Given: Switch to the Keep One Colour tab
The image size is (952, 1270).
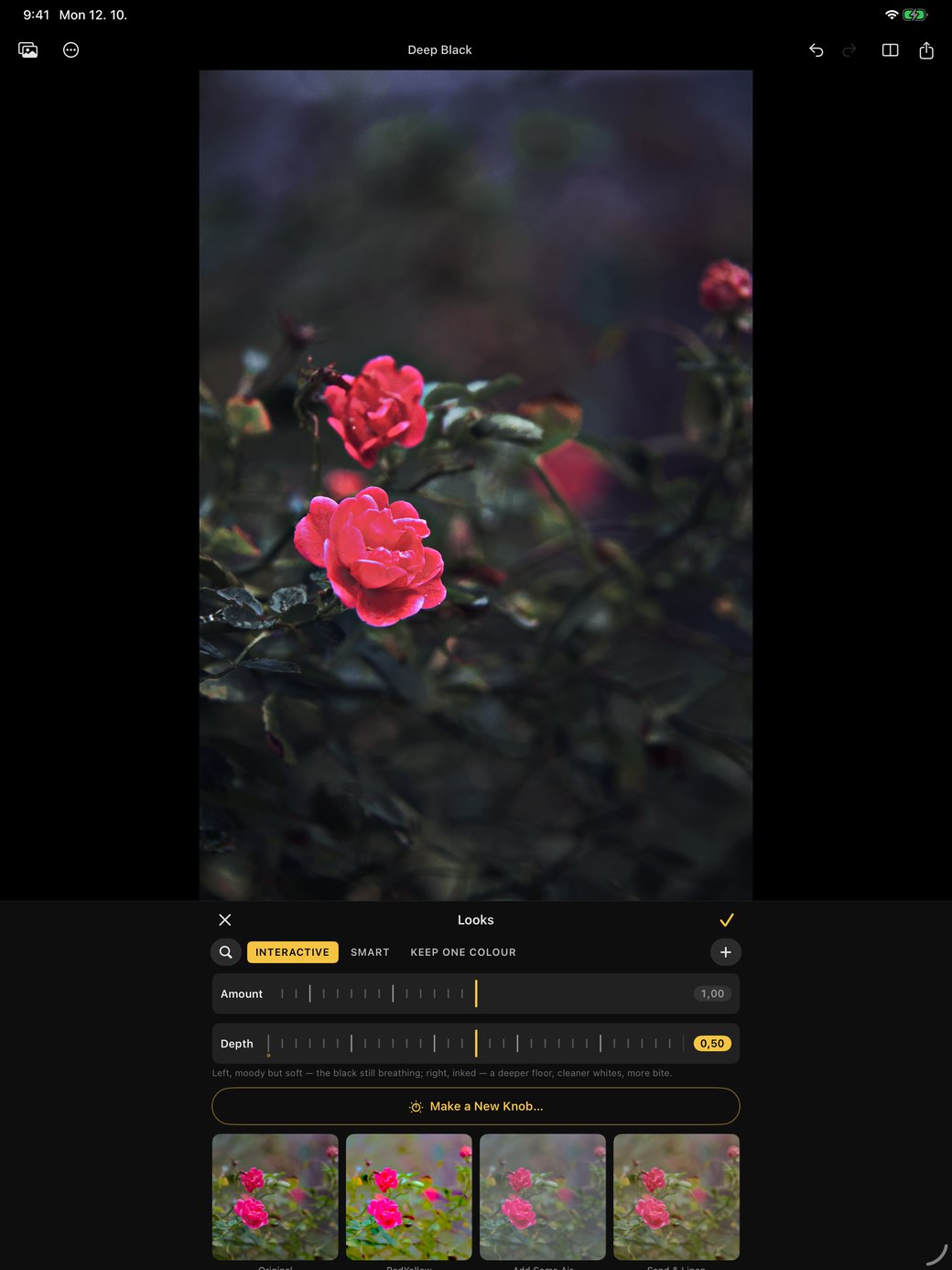Looking at the screenshot, I should [463, 952].
